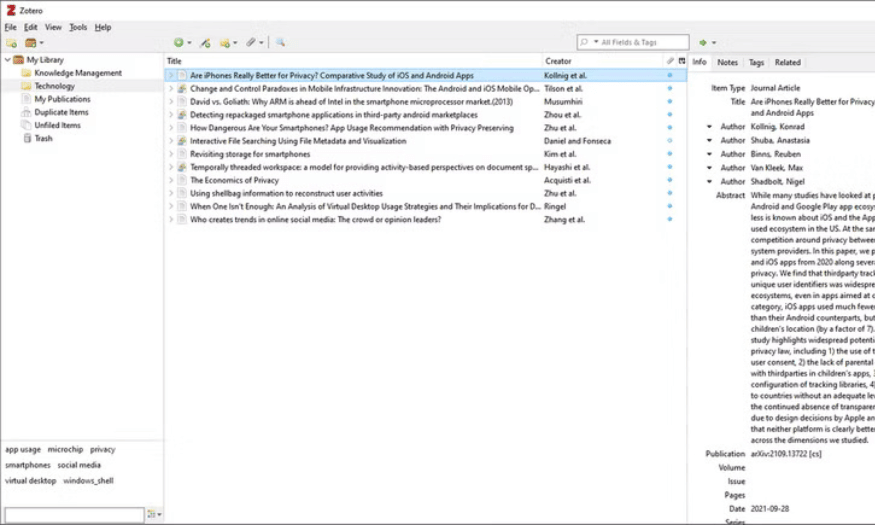Click attachment dot for Daniel and Fonseca row
The width and height of the screenshot is (875, 525).
click(670, 141)
